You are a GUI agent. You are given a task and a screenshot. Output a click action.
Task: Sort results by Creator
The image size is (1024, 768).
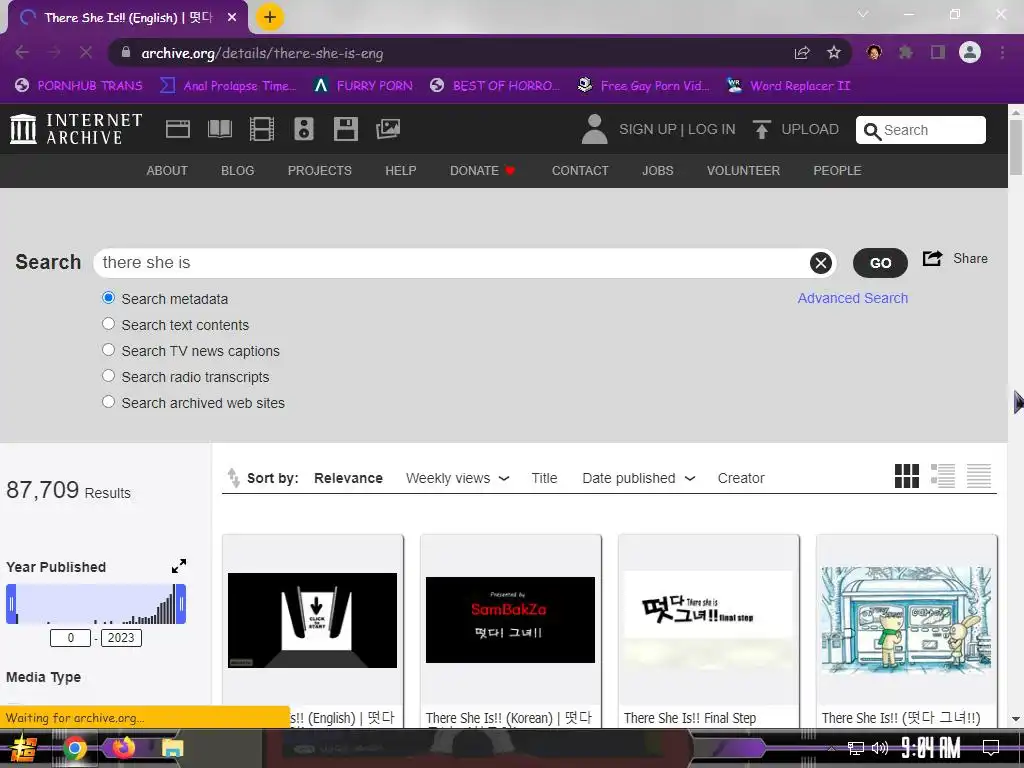point(741,478)
